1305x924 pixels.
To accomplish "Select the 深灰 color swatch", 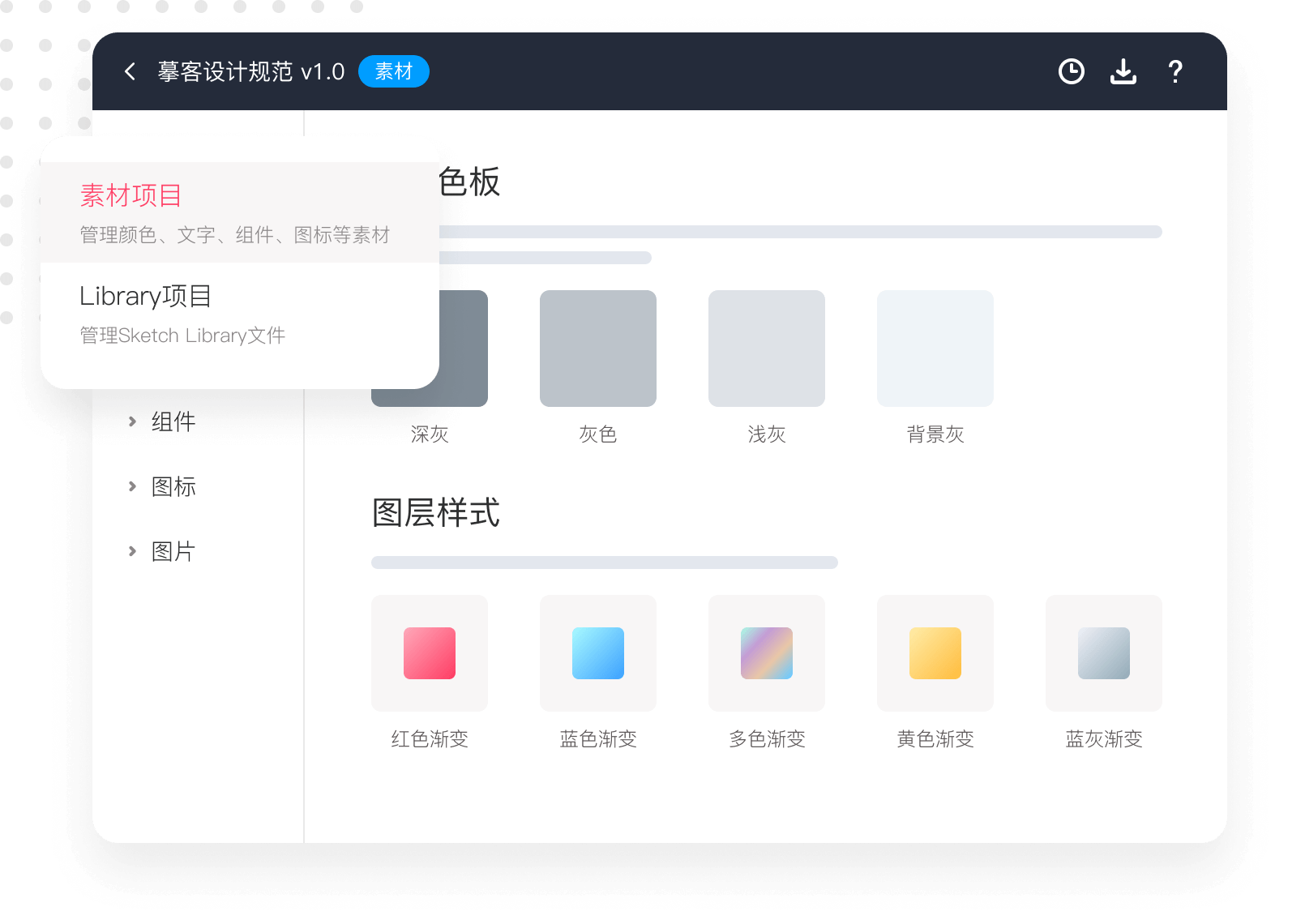I will pos(464,349).
